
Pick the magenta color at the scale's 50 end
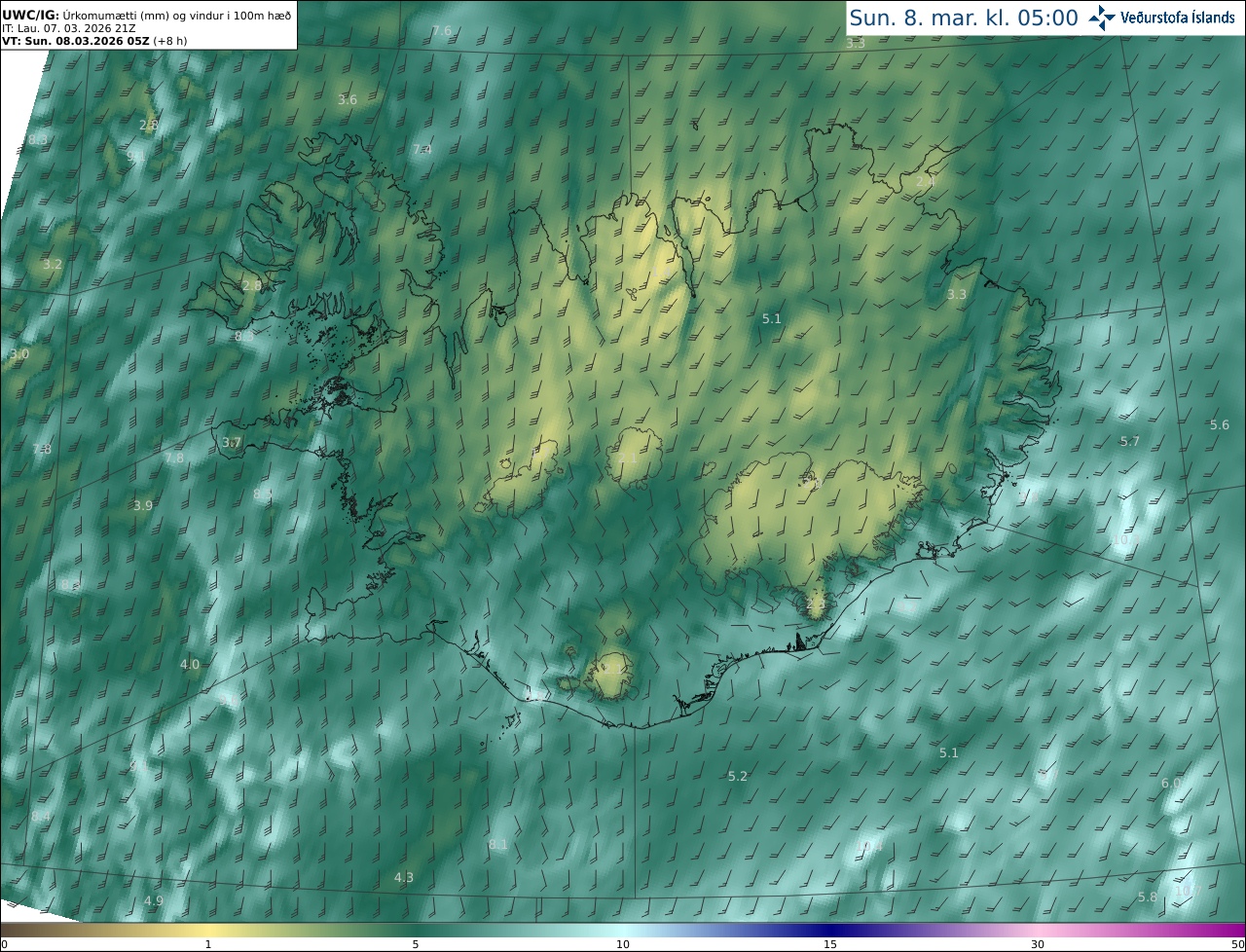[1238, 930]
